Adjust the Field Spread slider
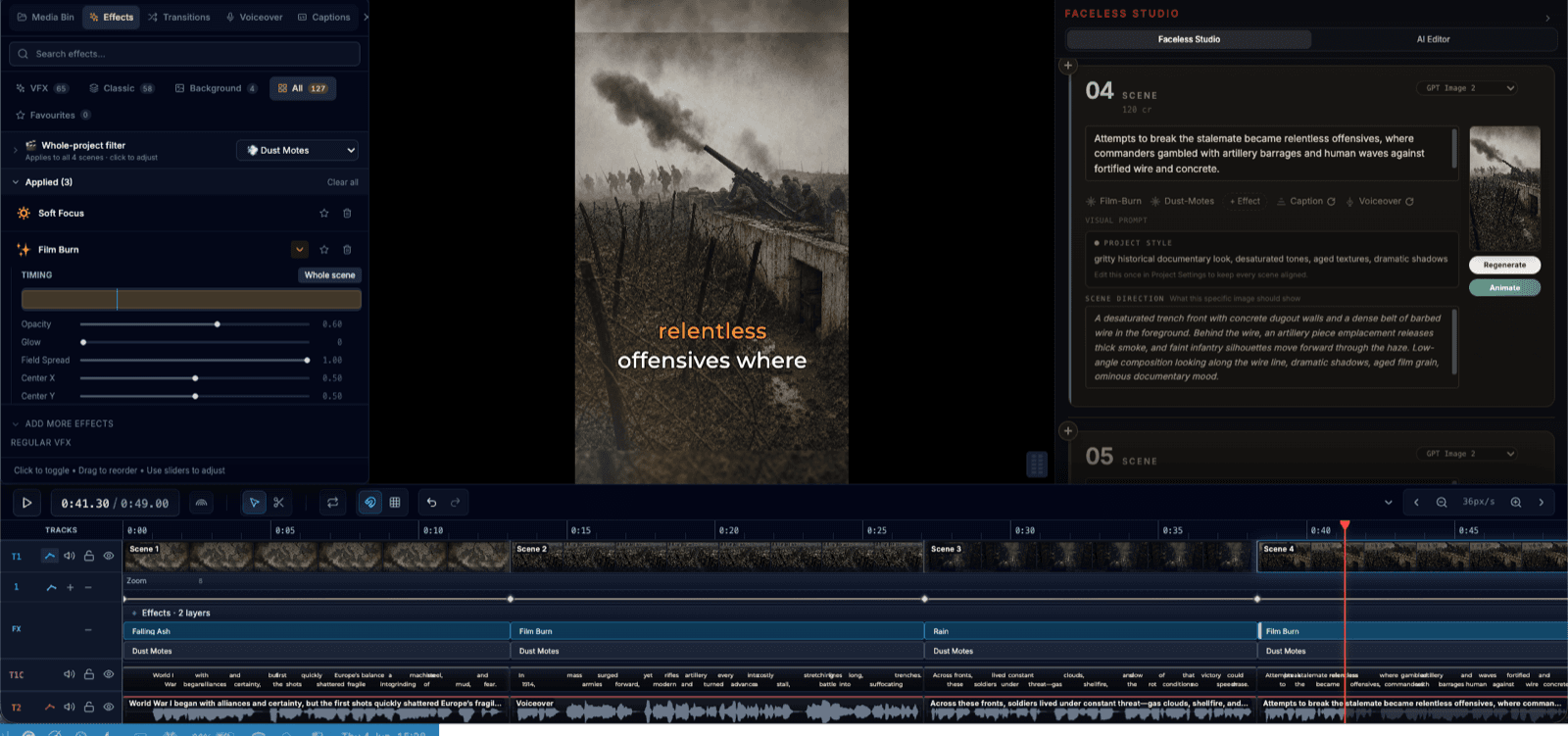 (195, 361)
